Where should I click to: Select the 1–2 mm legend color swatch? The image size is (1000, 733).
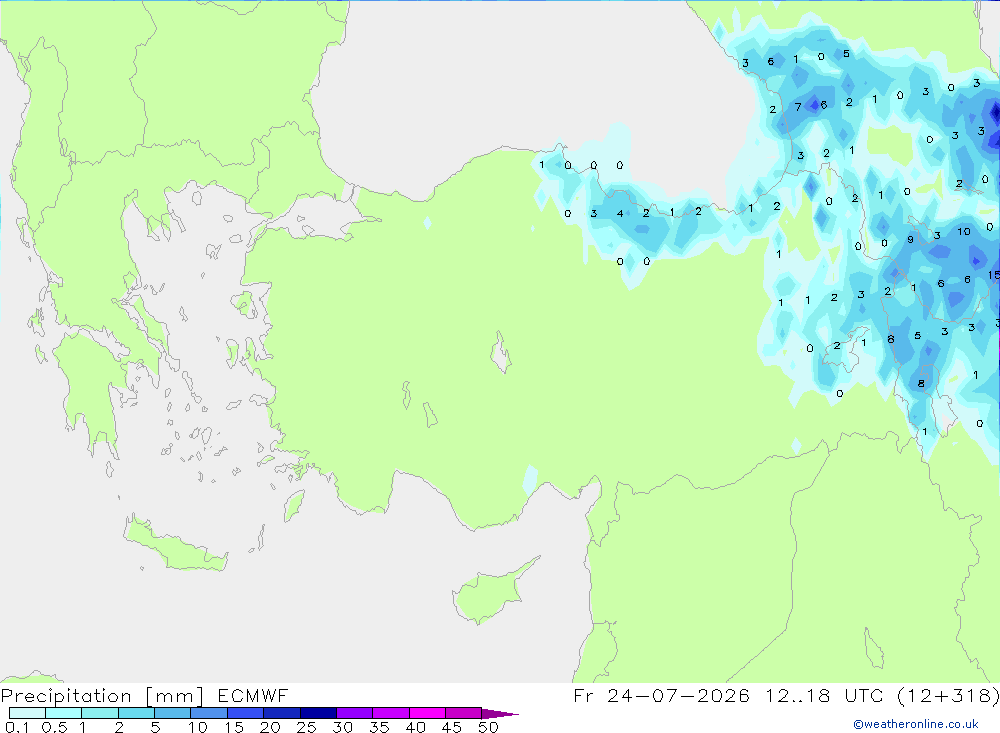pos(100,713)
